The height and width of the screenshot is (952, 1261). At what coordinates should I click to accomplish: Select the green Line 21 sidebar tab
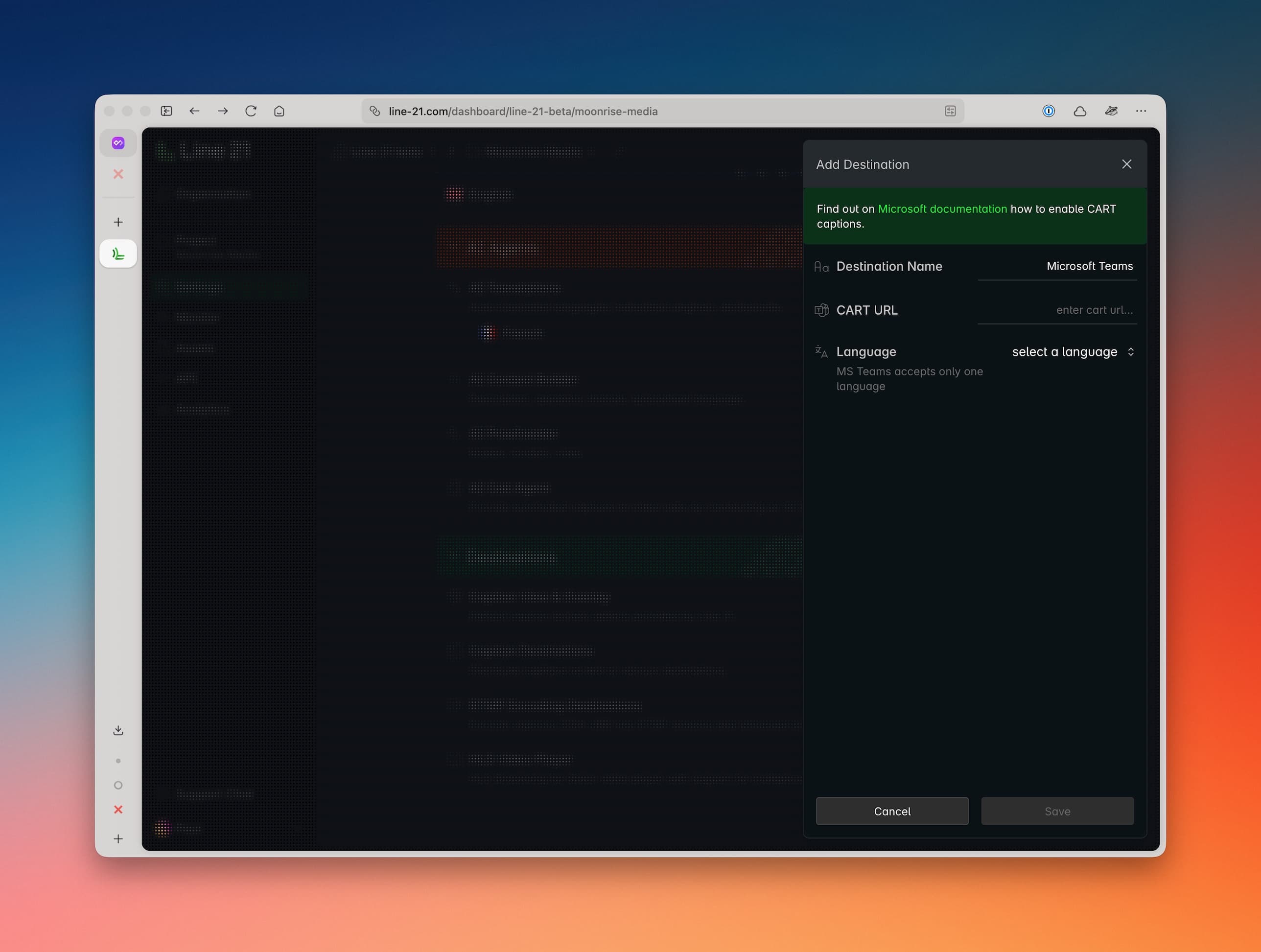118,254
